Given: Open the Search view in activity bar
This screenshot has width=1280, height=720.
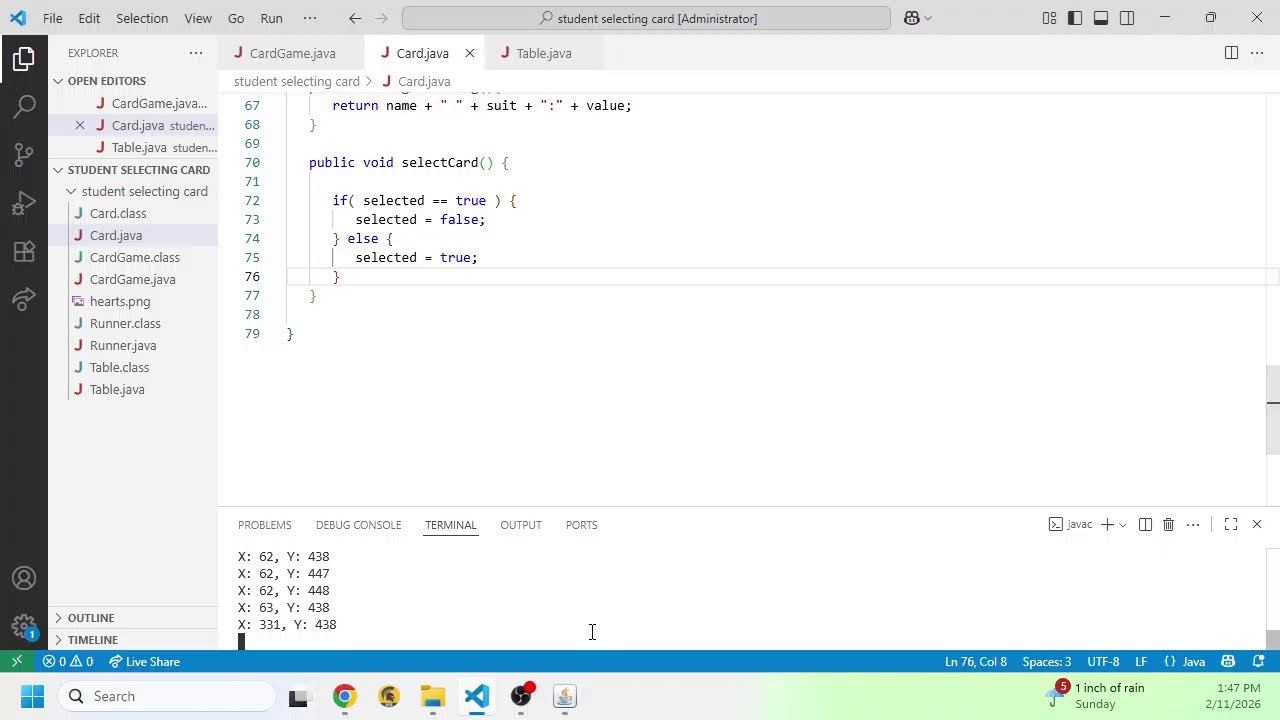Looking at the screenshot, I should [24, 106].
